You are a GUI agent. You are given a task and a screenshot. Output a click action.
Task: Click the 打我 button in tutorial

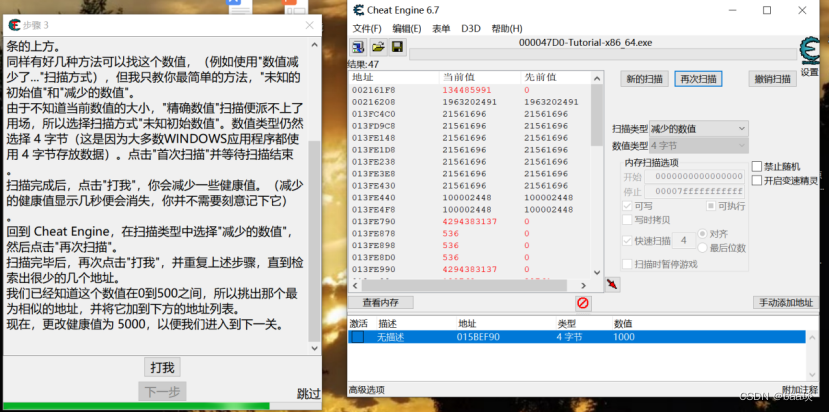(x=162, y=367)
